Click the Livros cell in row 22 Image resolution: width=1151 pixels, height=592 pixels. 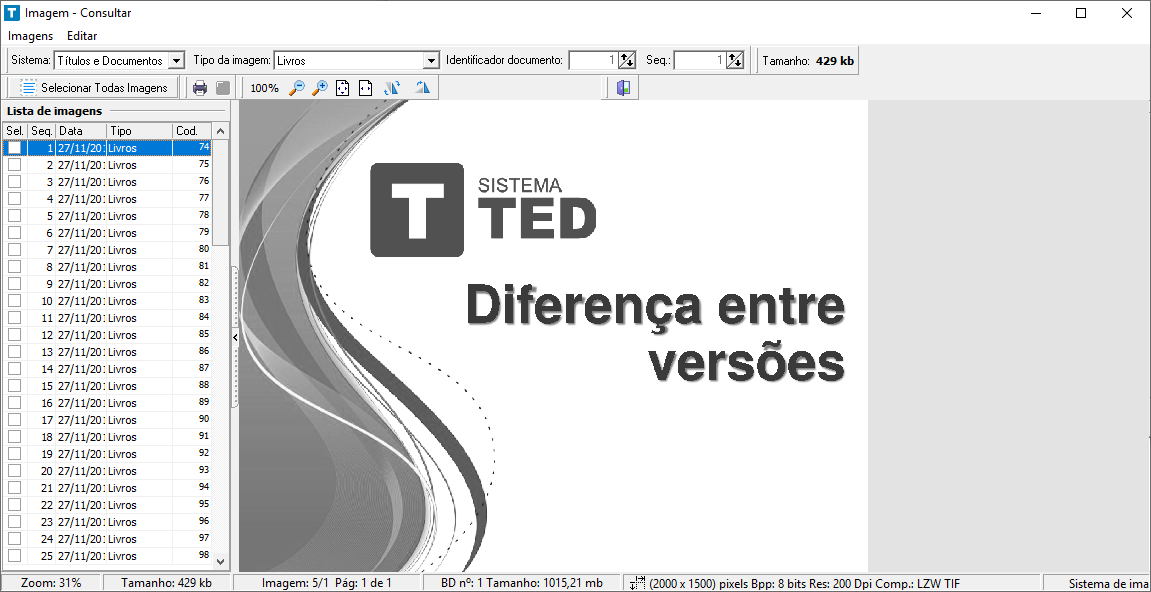pos(139,505)
